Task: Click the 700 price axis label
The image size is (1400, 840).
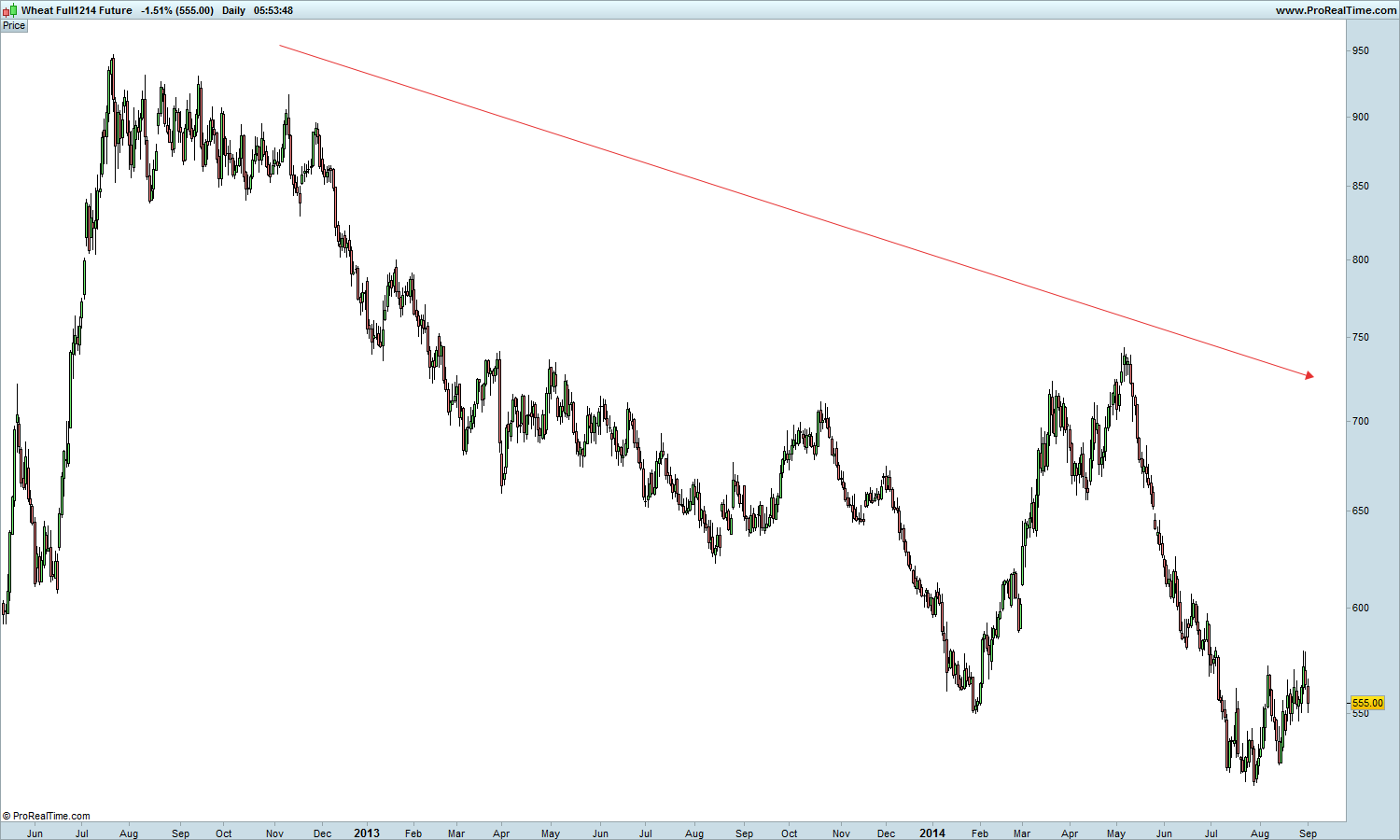Action: tap(1361, 421)
